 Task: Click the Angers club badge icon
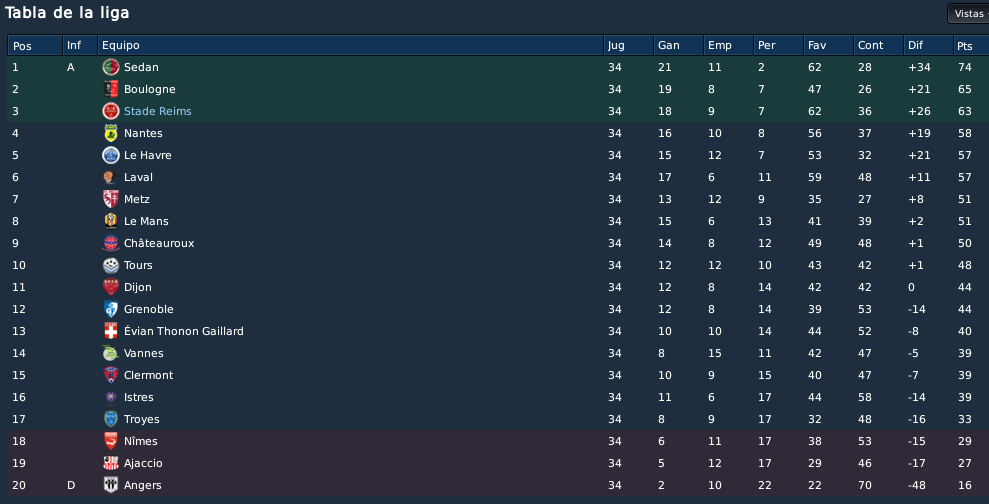click(x=111, y=485)
